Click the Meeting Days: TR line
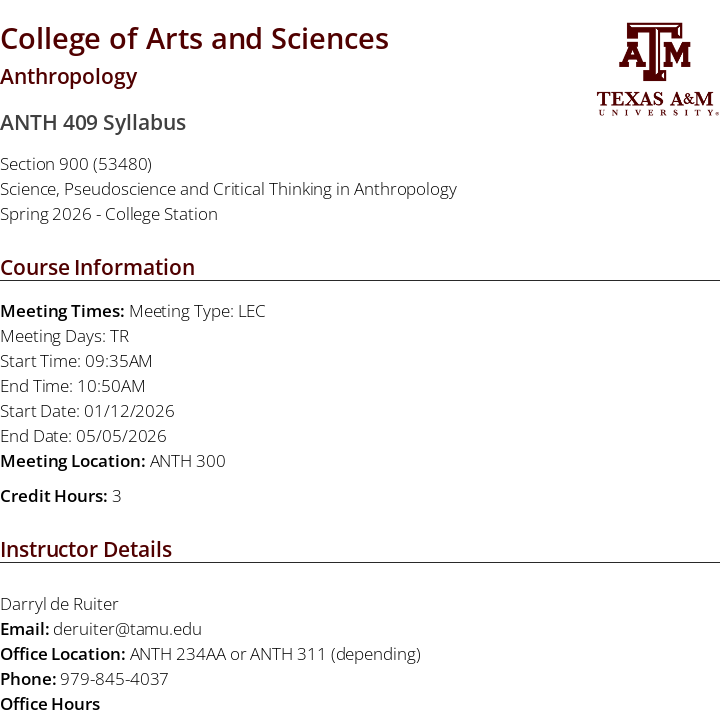The height and width of the screenshot is (720, 720). pyautogui.click(x=65, y=336)
